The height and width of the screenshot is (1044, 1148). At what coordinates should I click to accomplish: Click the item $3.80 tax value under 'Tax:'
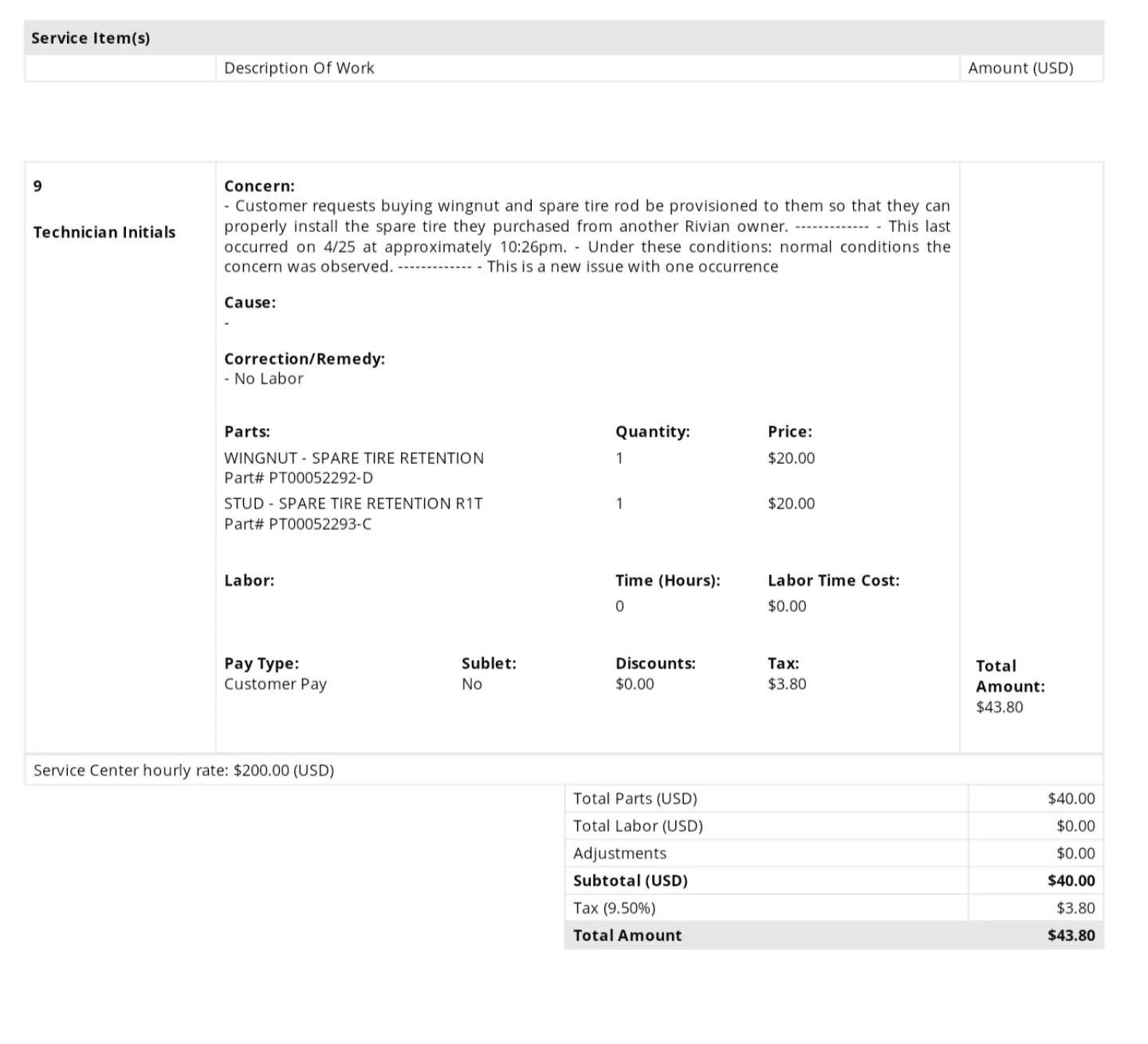coord(787,684)
